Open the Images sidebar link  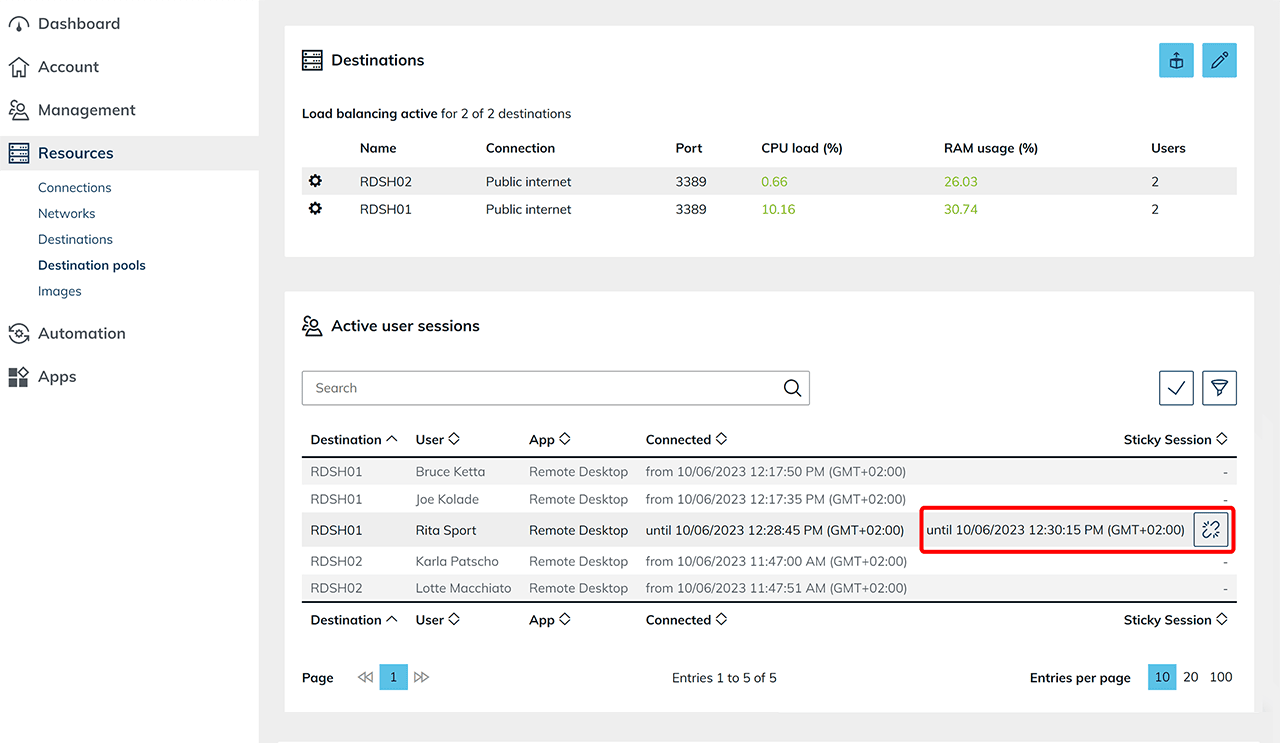coord(59,291)
